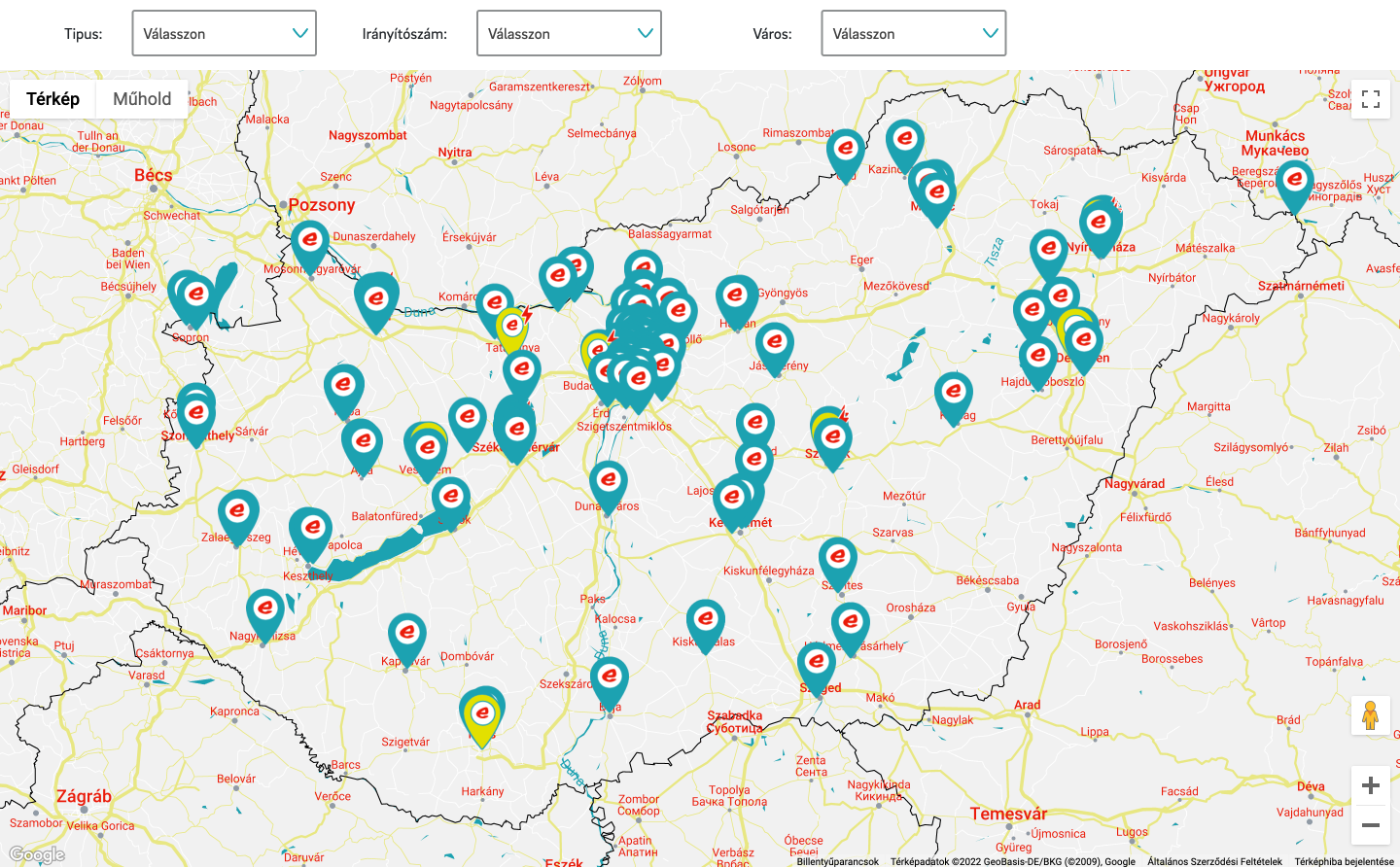Select the marker at Szolnok
The image size is (1400, 868).
[832, 445]
